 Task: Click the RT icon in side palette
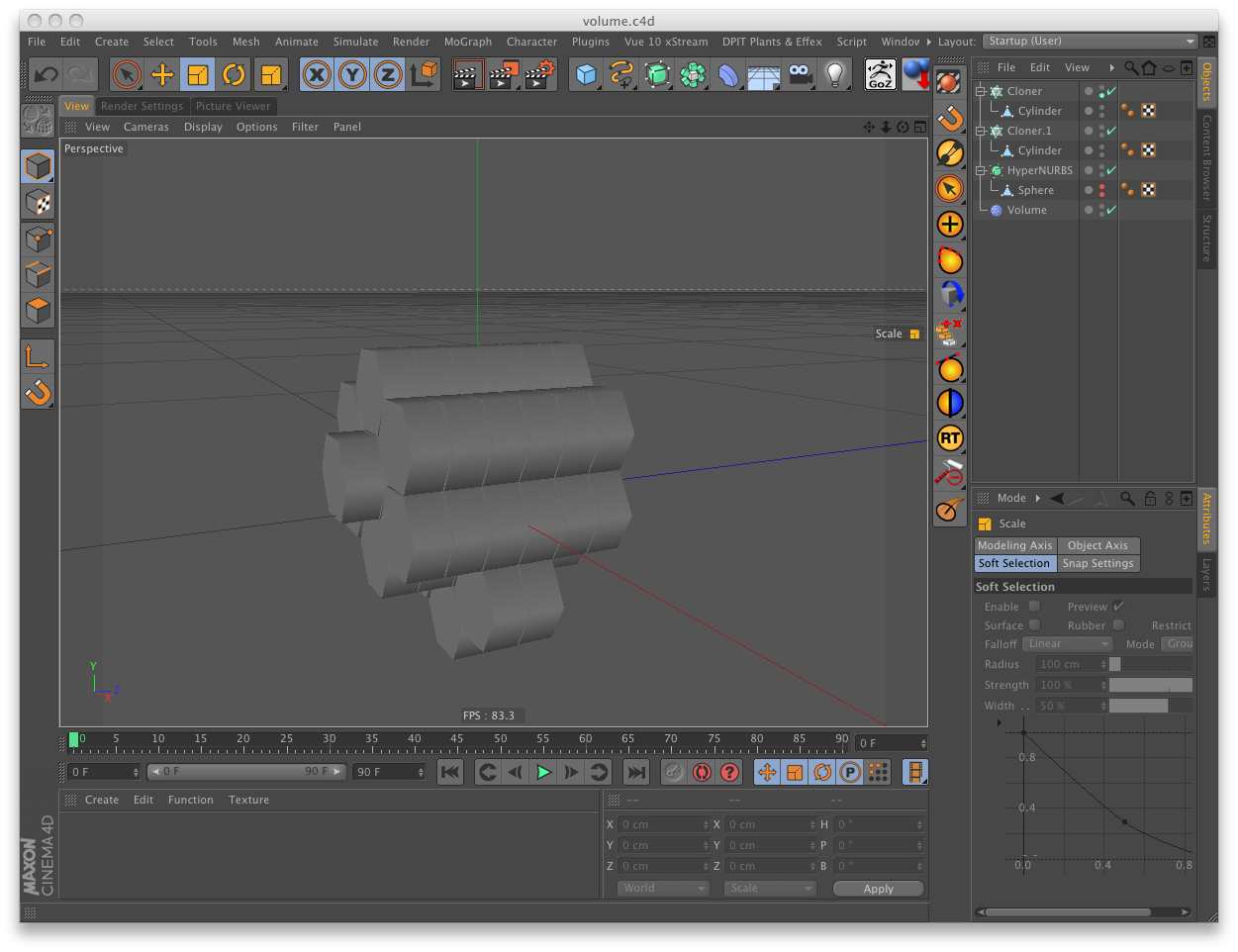950,438
